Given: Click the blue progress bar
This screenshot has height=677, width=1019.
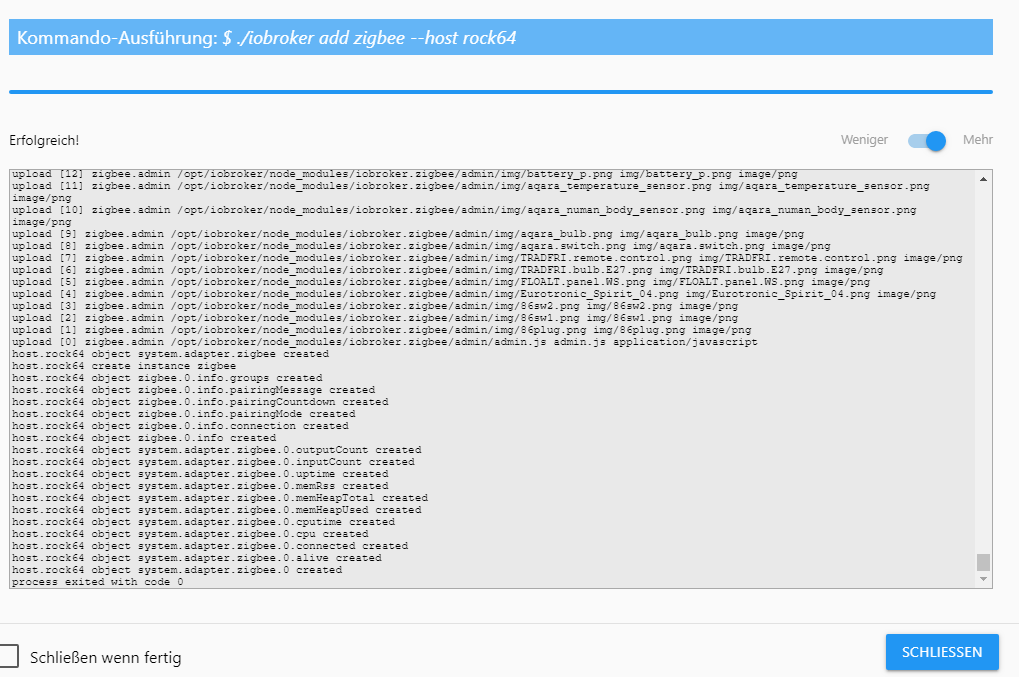Looking at the screenshot, I should tap(500, 92).
